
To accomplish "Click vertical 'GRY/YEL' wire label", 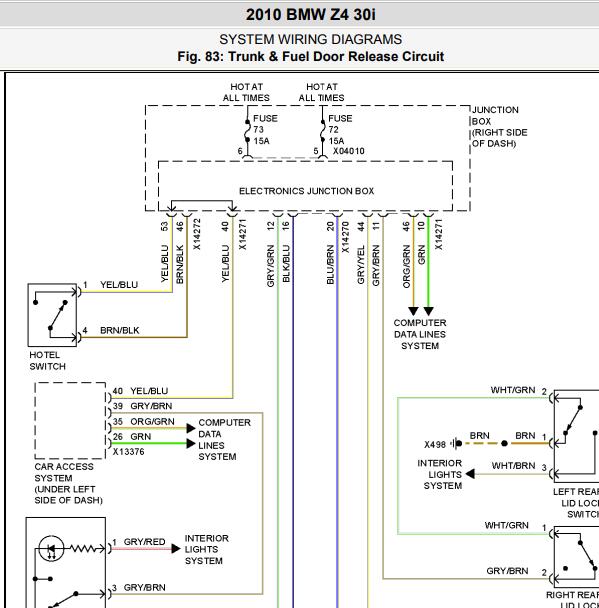I will coord(361,264).
